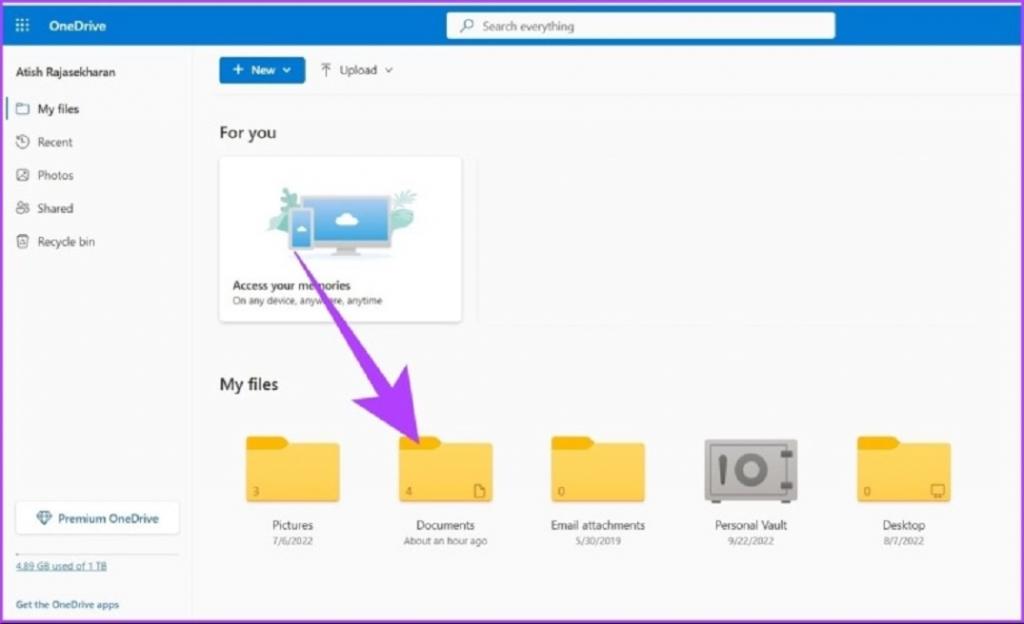Open the app launcher grid icon
Viewport: 1024px width, 624px height.
click(x=22, y=25)
